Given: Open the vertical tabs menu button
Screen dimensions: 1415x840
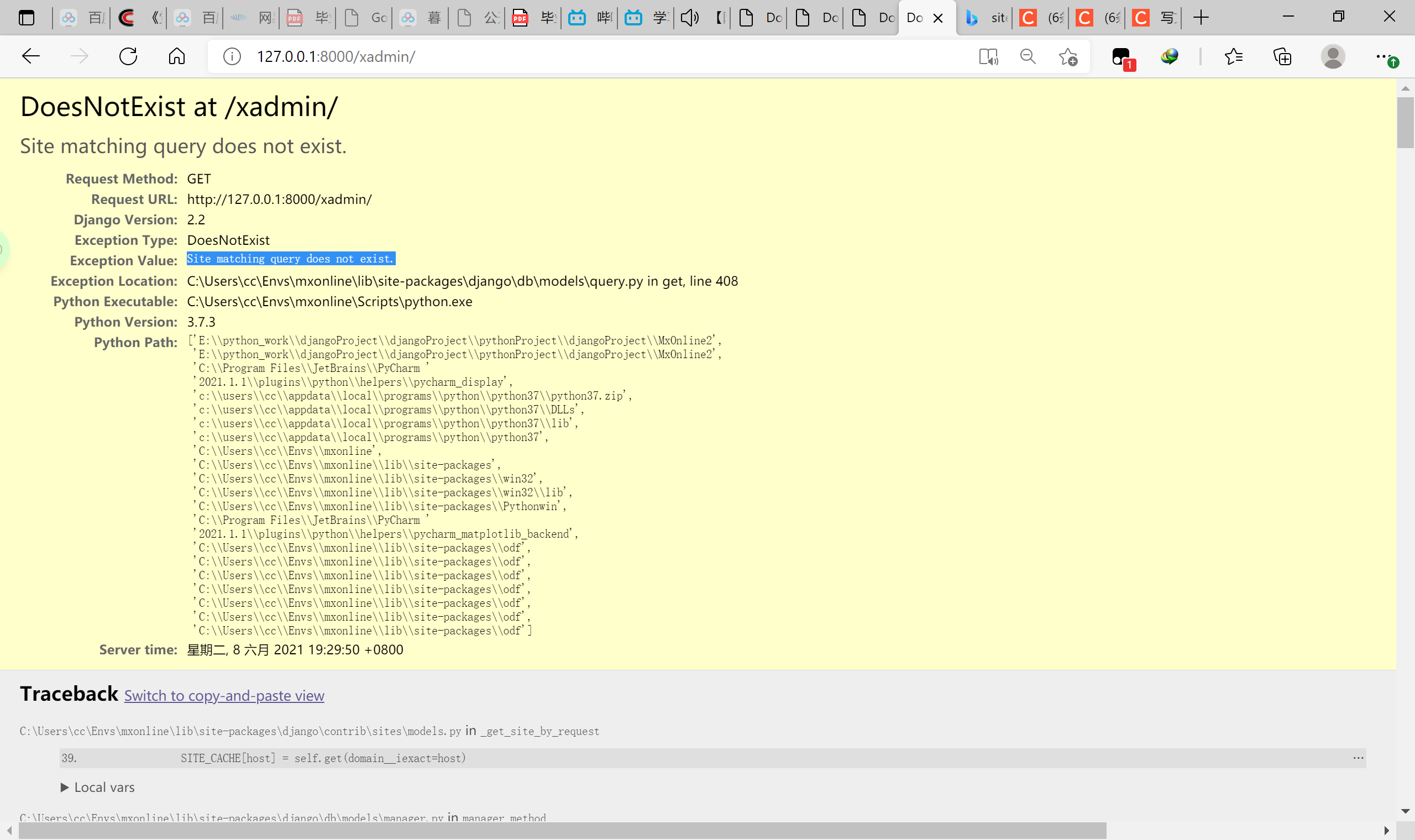Looking at the screenshot, I should (27, 18).
